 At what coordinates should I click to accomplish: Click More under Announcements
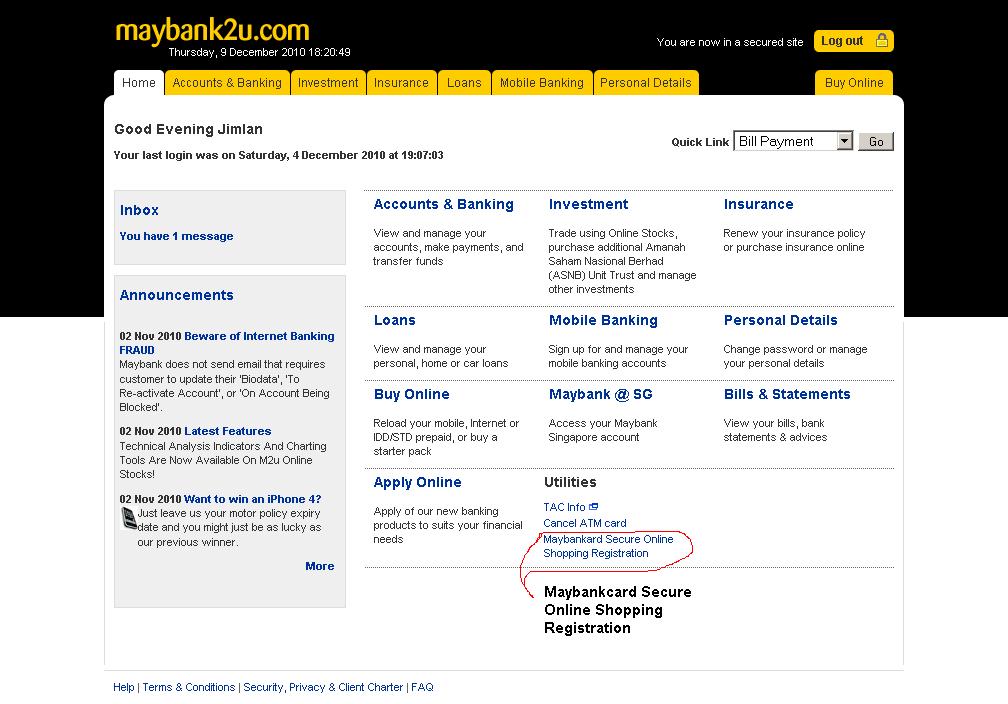pyautogui.click(x=319, y=566)
